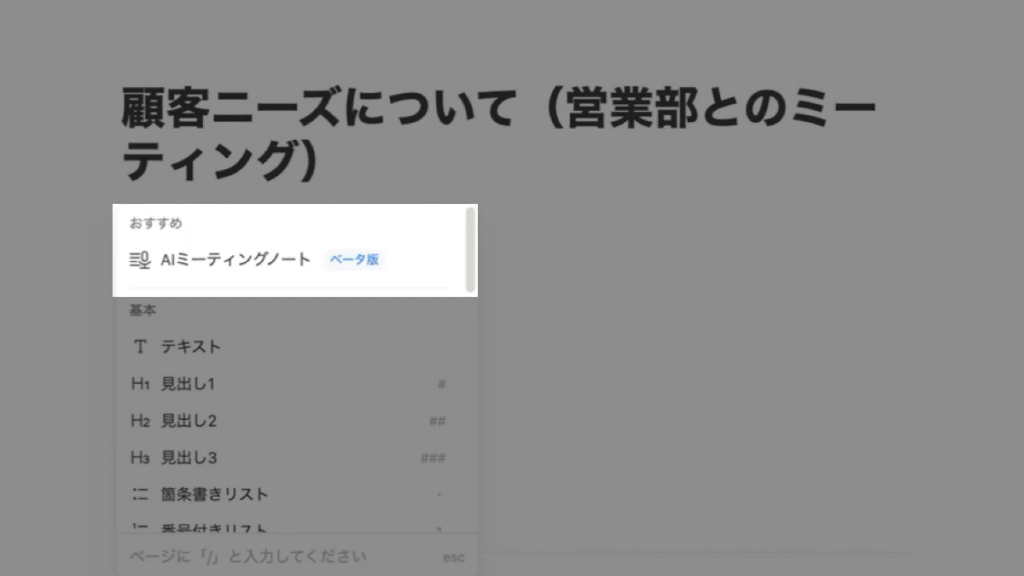Click the bulleted list icon
The height and width of the screenshot is (576, 1024).
pos(142,493)
